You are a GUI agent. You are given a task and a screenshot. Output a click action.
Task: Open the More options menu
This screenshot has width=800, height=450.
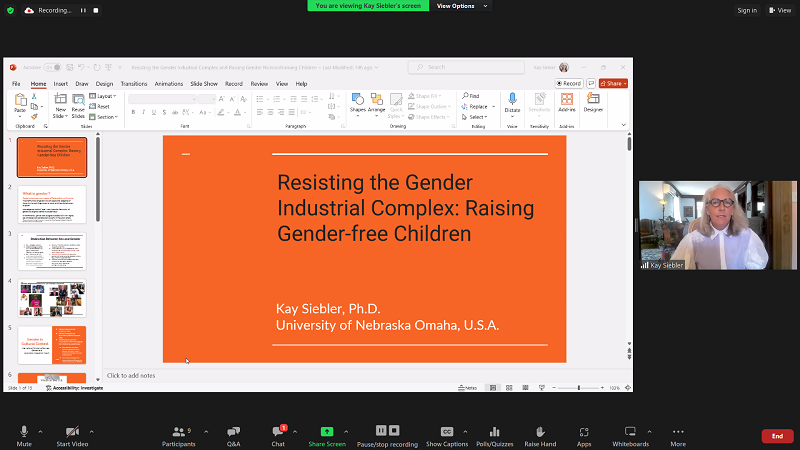click(678, 432)
